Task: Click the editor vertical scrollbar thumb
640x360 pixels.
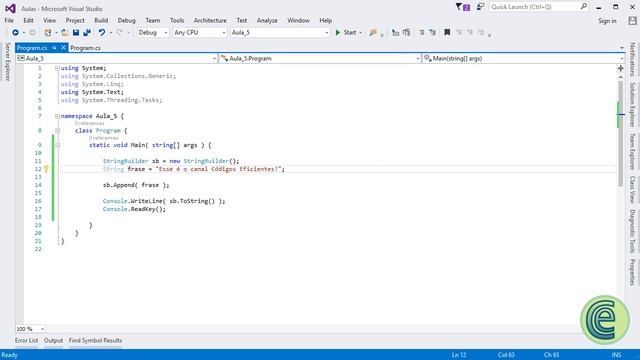Action: click(x=620, y=133)
